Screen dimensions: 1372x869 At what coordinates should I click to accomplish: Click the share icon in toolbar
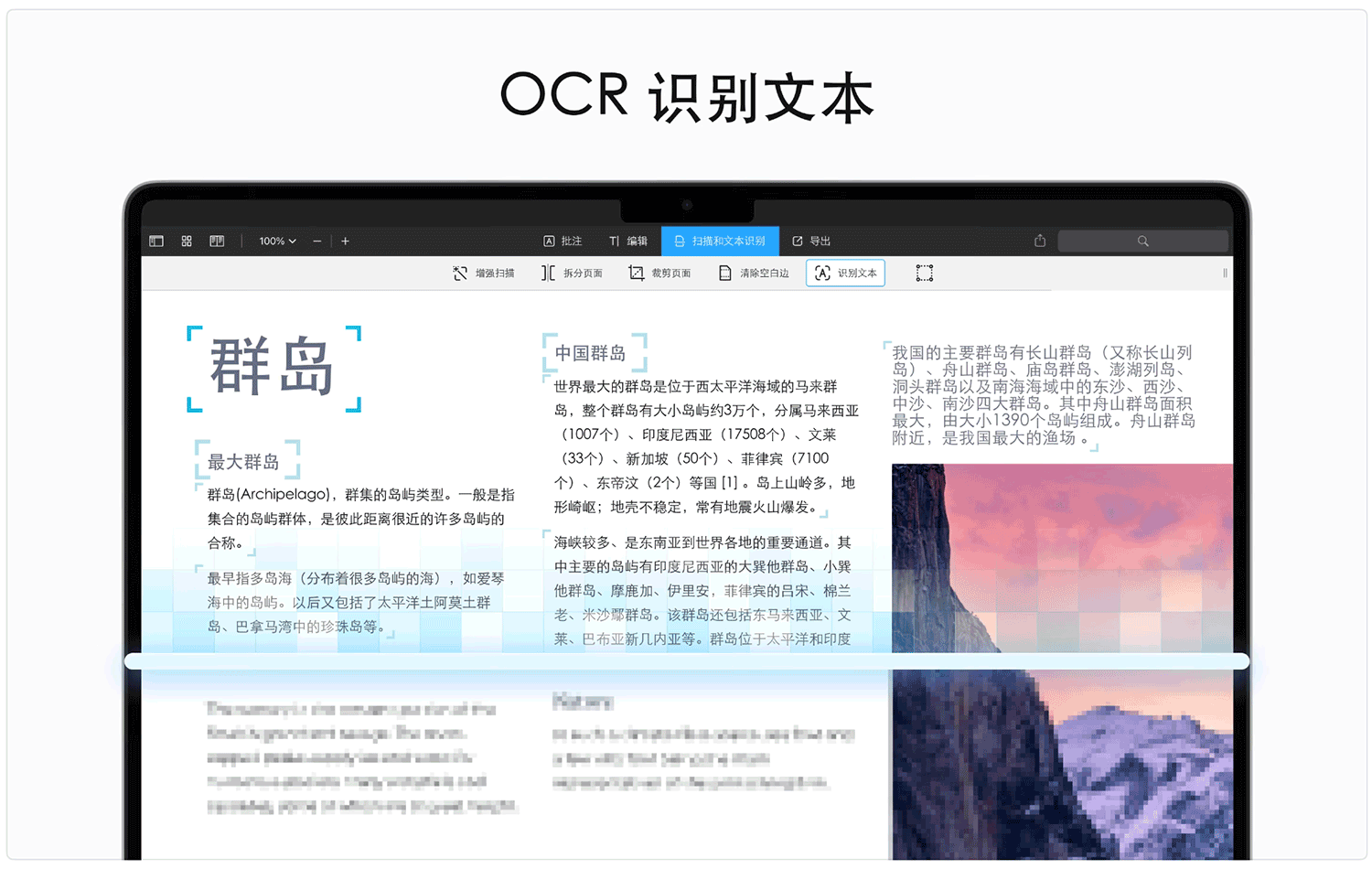click(1040, 241)
